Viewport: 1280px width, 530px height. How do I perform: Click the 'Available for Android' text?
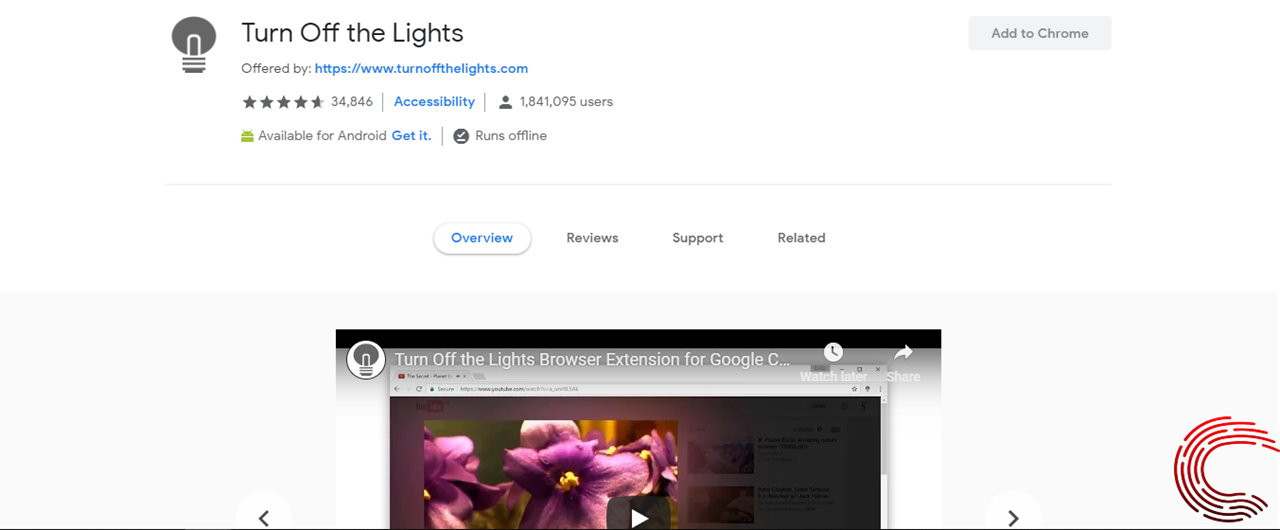point(322,136)
